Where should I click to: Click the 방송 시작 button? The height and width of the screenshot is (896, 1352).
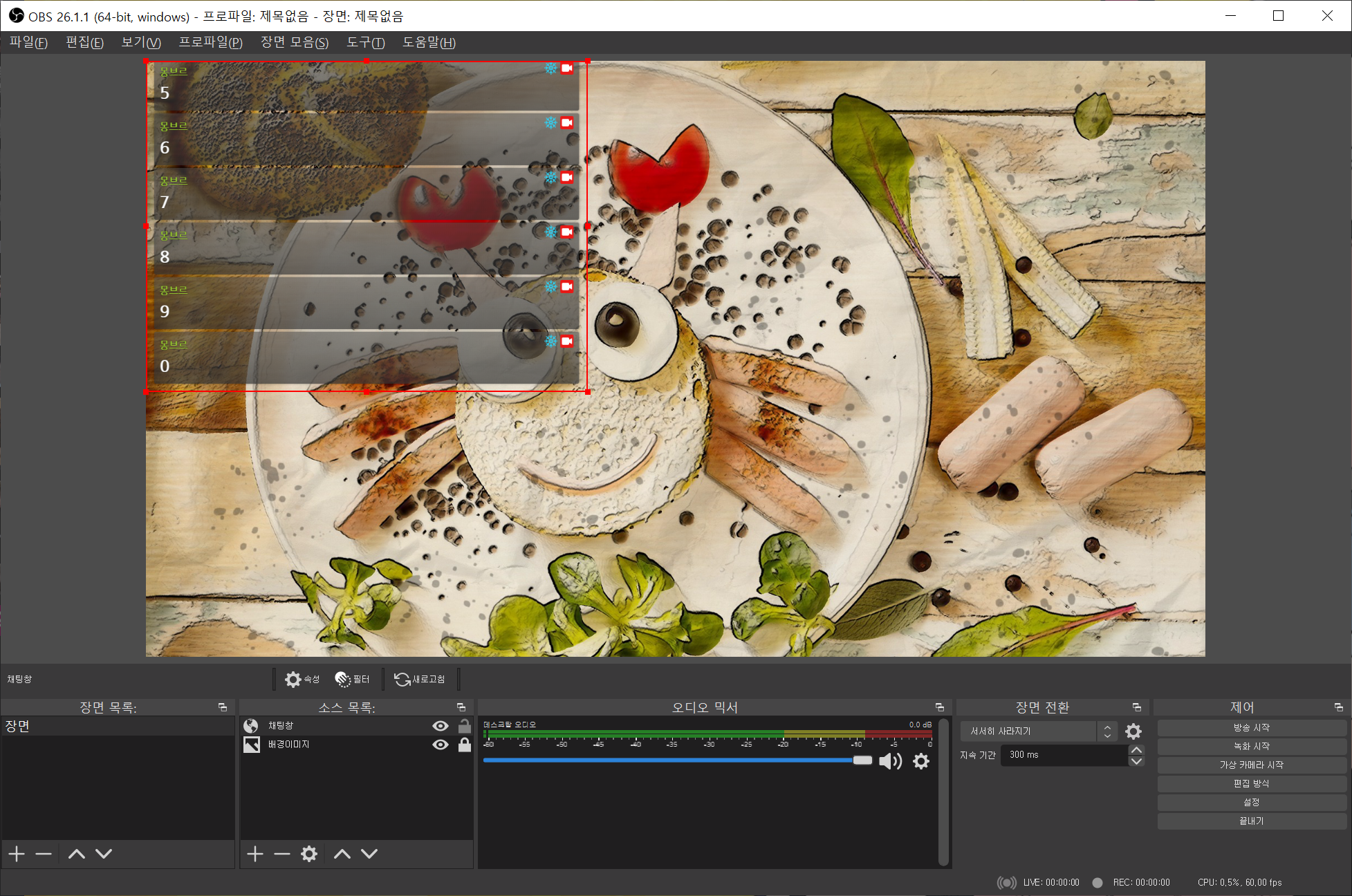[1251, 728]
